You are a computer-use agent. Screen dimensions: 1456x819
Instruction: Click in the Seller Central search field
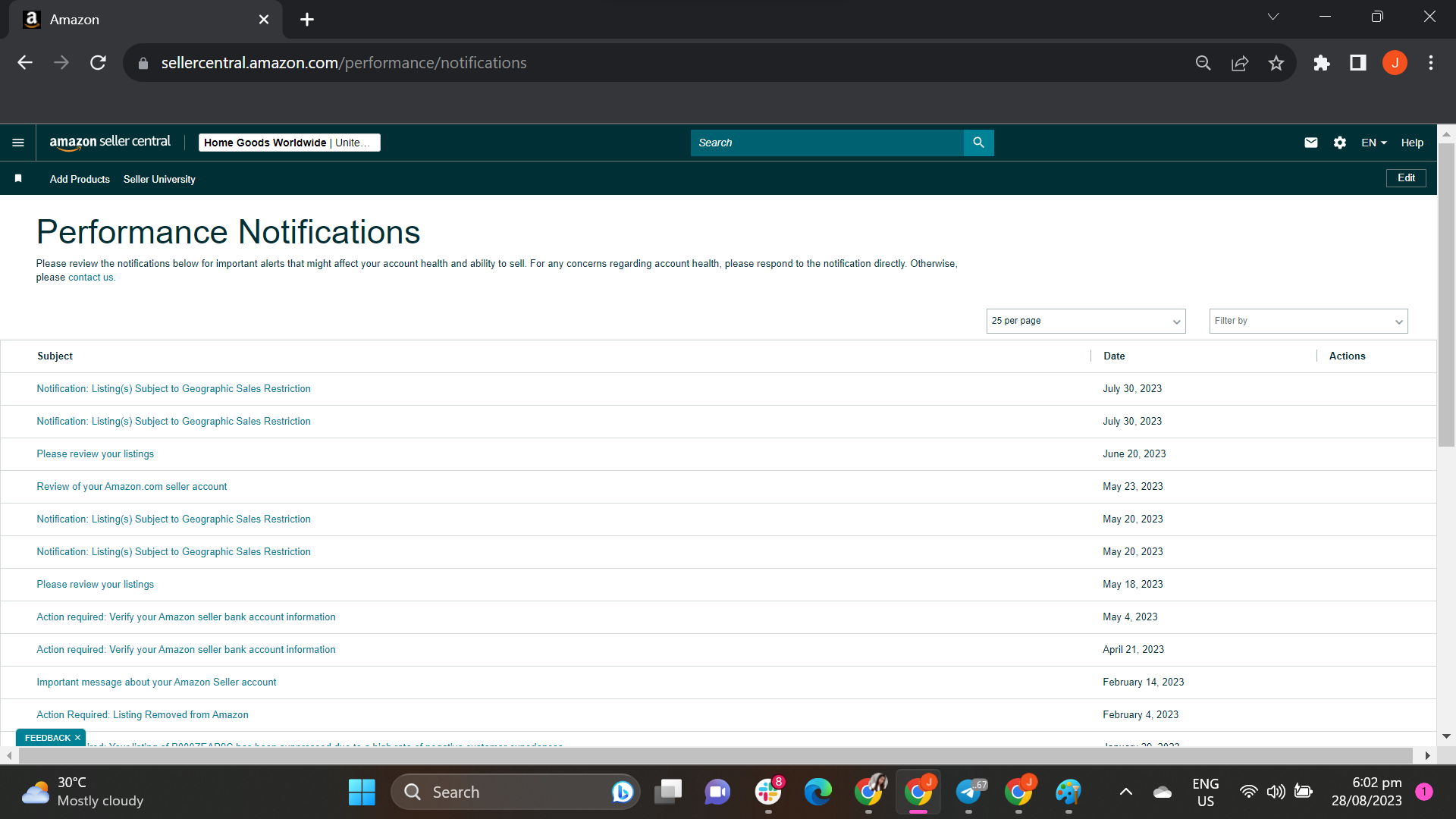point(827,143)
